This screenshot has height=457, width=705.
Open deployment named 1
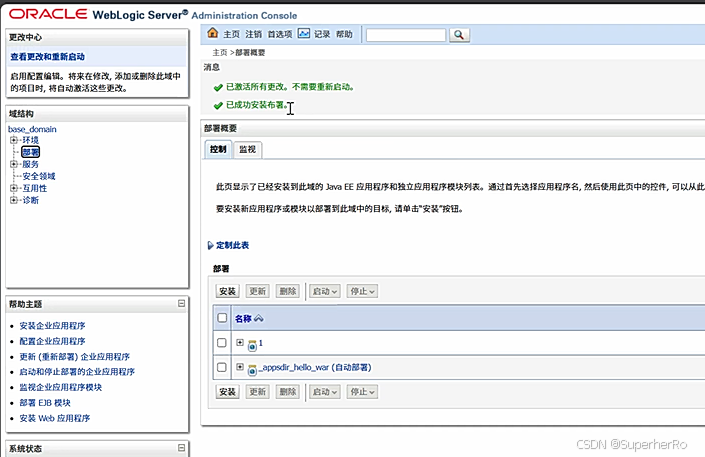pyautogui.click(x=260, y=343)
